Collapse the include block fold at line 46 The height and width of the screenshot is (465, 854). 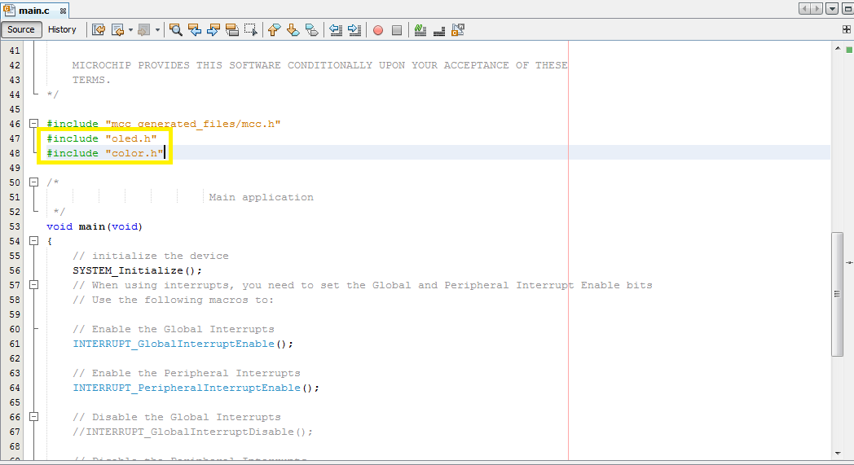click(33, 124)
